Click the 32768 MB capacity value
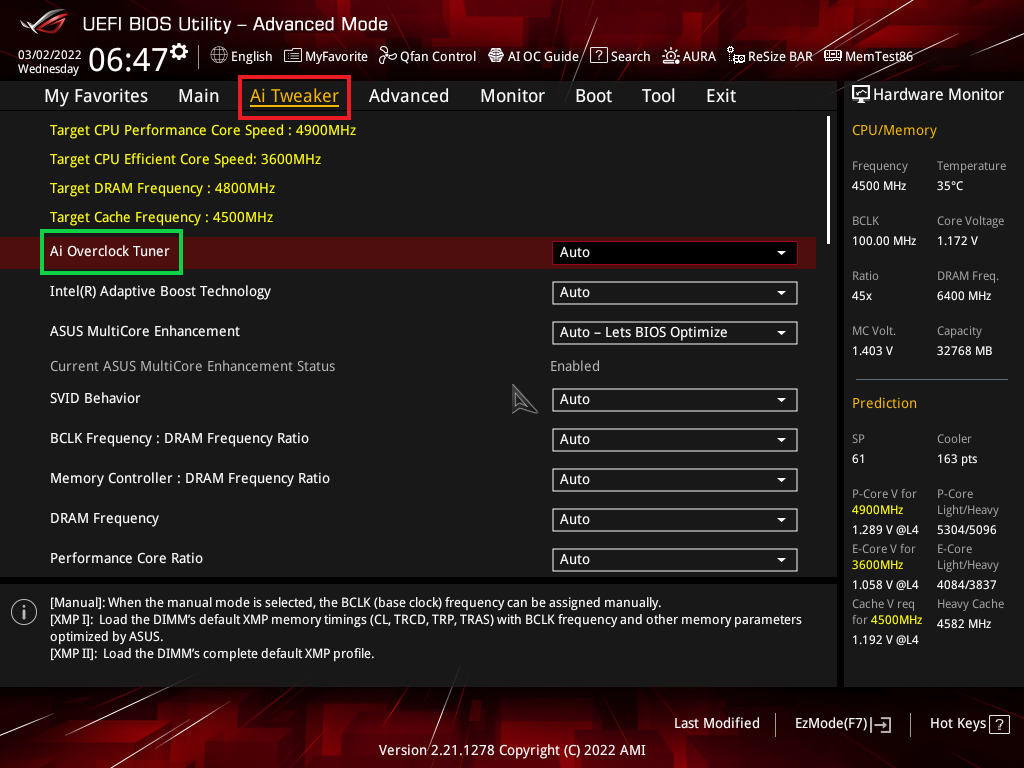Viewport: 1024px width, 768px height. 965,351
